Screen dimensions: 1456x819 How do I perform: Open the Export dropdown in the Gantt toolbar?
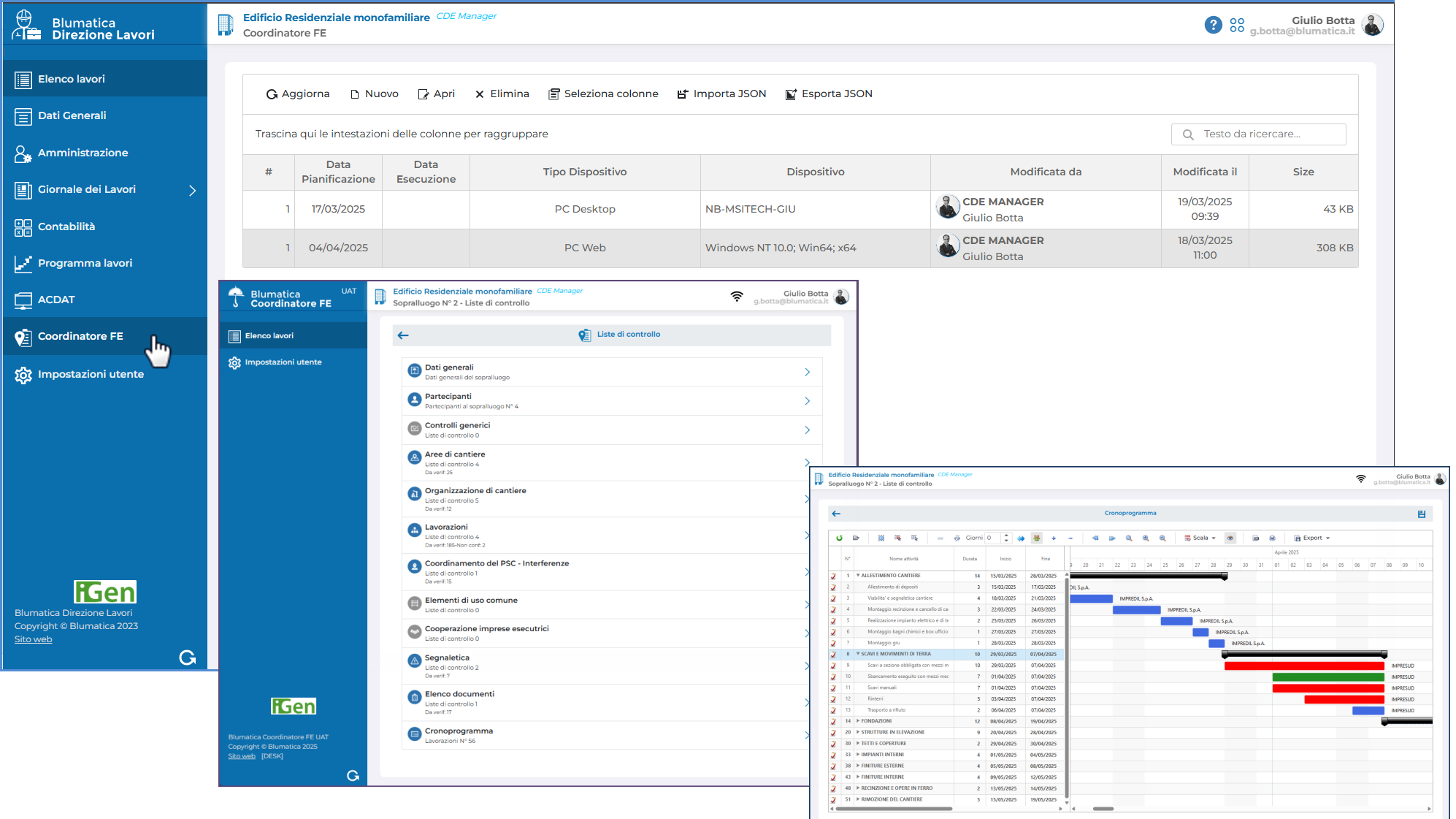coord(1312,538)
